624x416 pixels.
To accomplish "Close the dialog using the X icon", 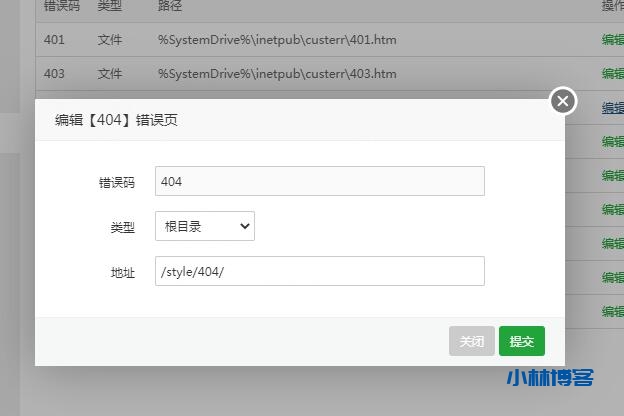I will pos(563,101).
